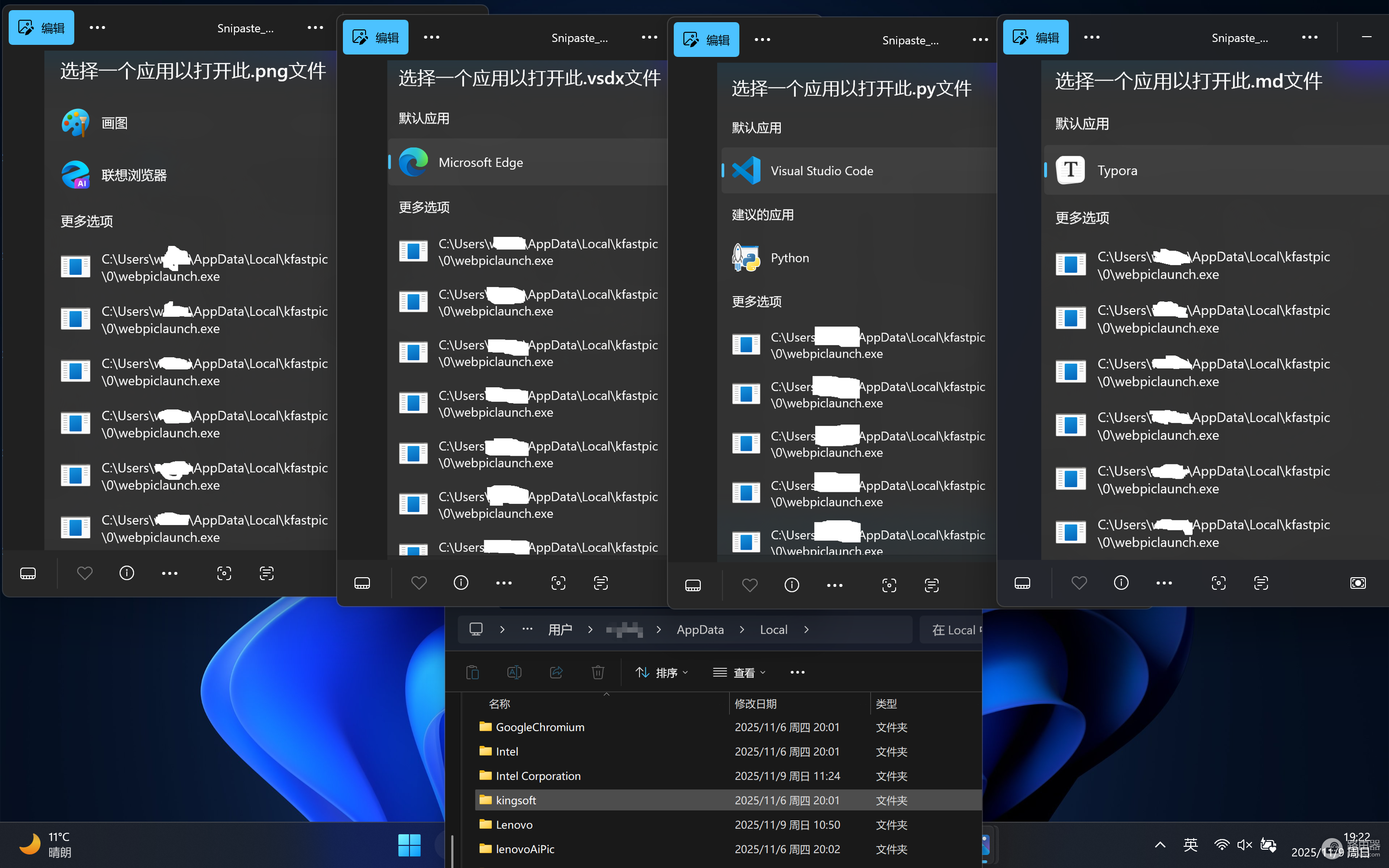The height and width of the screenshot is (868, 1389).
Task: Open the more options menu in Explorer toolbar
Action: pyautogui.click(x=797, y=672)
